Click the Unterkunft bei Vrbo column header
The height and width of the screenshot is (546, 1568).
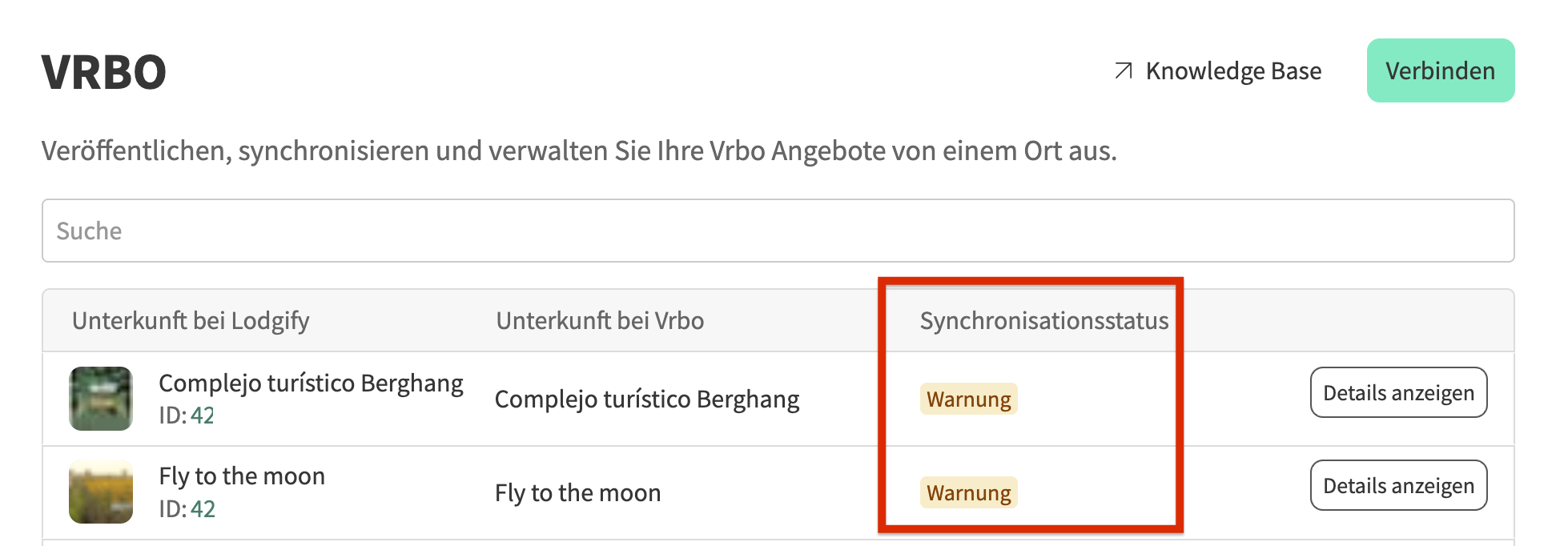click(600, 321)
